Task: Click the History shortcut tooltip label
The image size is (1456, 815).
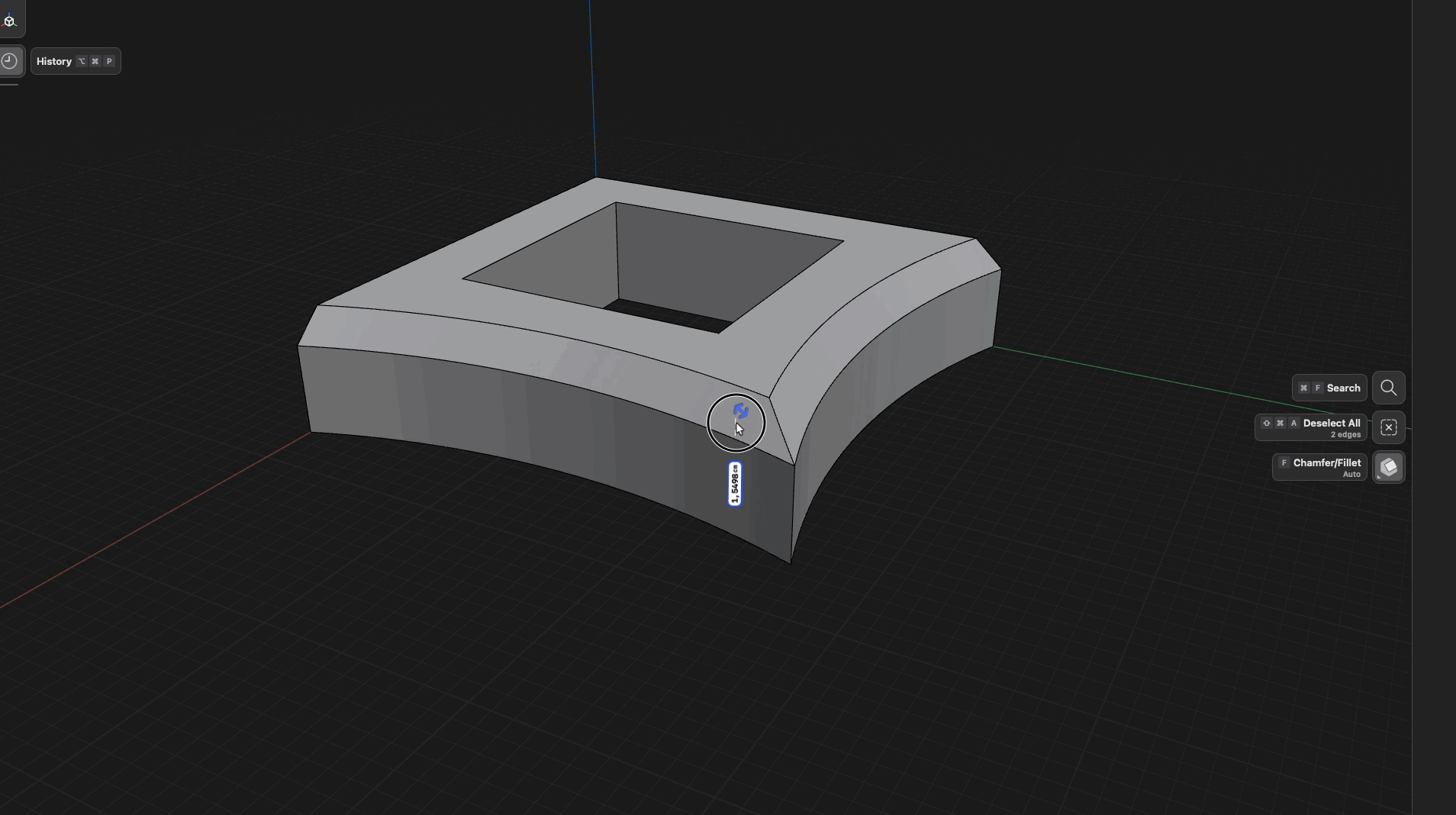Action: coord(76,61)
